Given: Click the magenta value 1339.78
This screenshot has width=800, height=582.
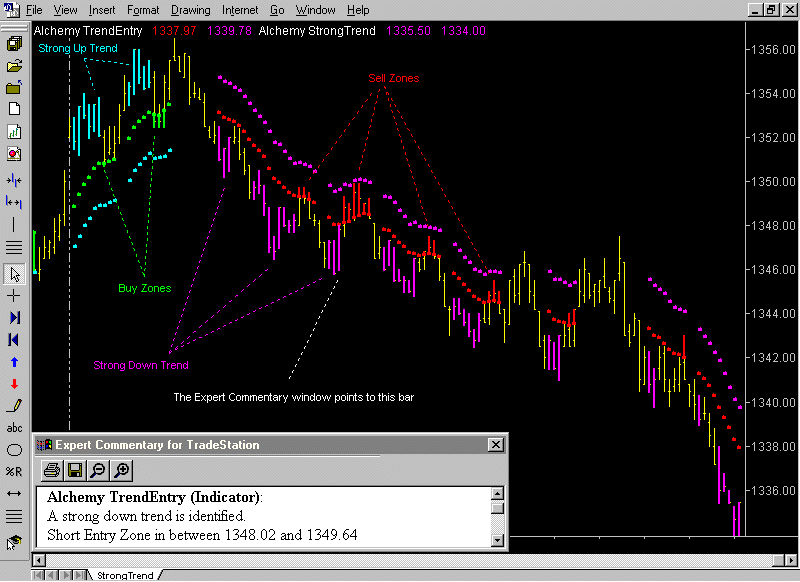Looking at the screenshot, I should [x=229, y=31].
